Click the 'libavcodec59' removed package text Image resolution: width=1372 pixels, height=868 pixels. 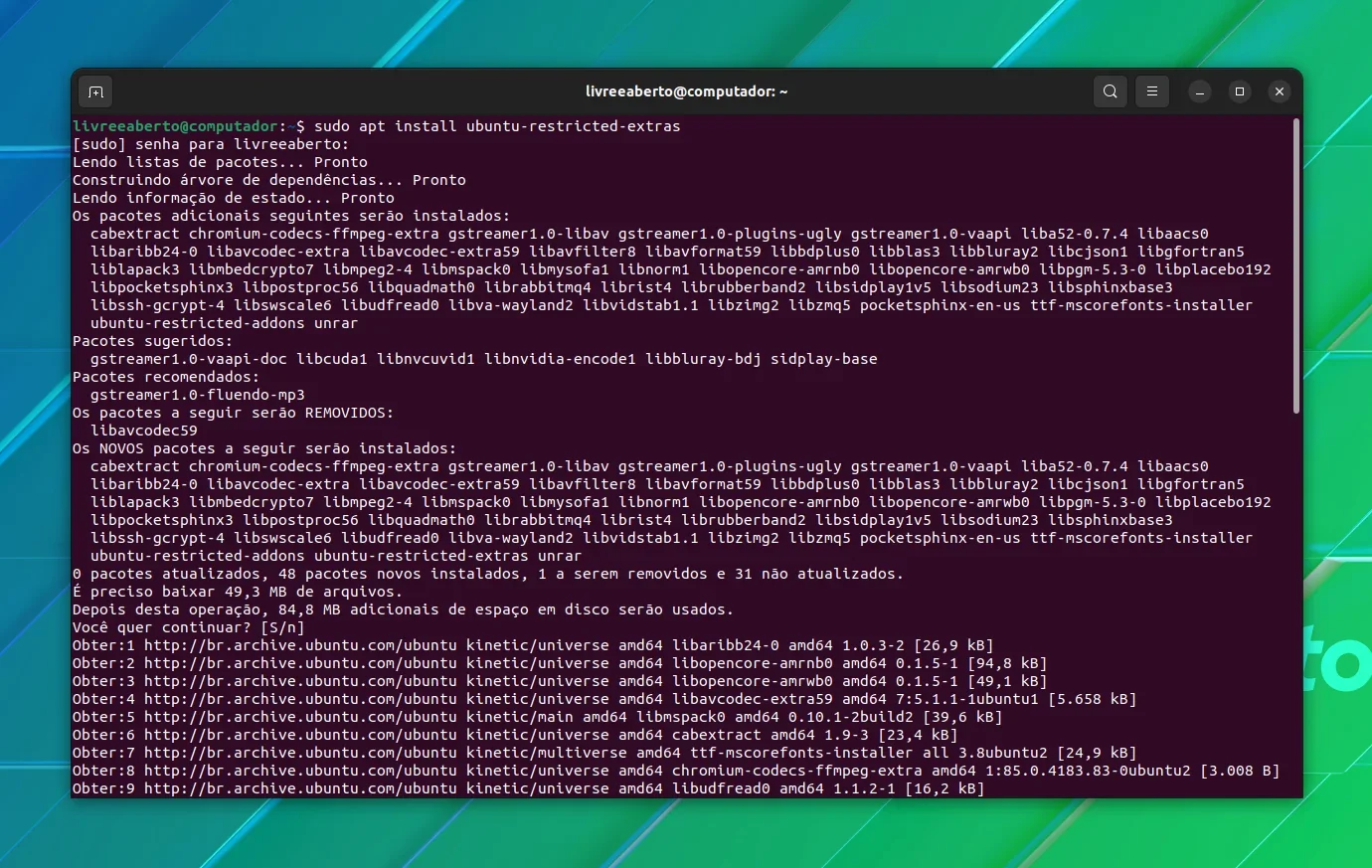coord(144,431)
